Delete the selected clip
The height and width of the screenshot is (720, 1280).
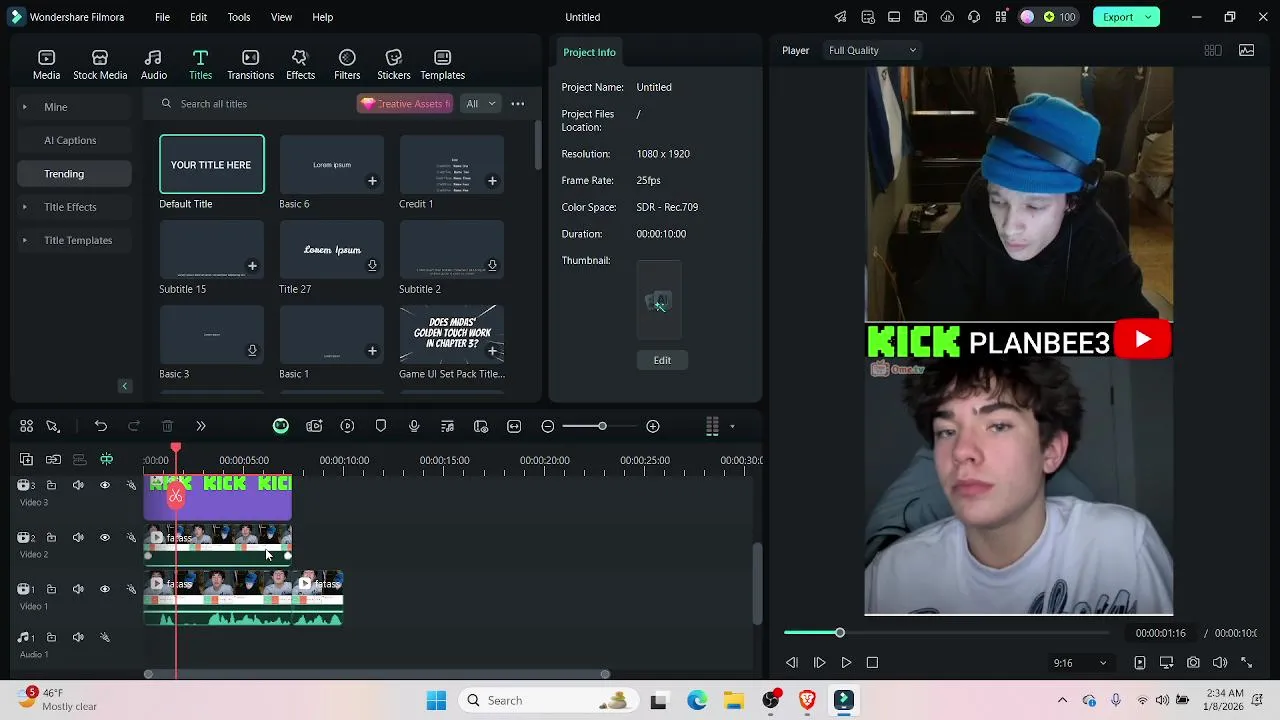click(167, 426)
